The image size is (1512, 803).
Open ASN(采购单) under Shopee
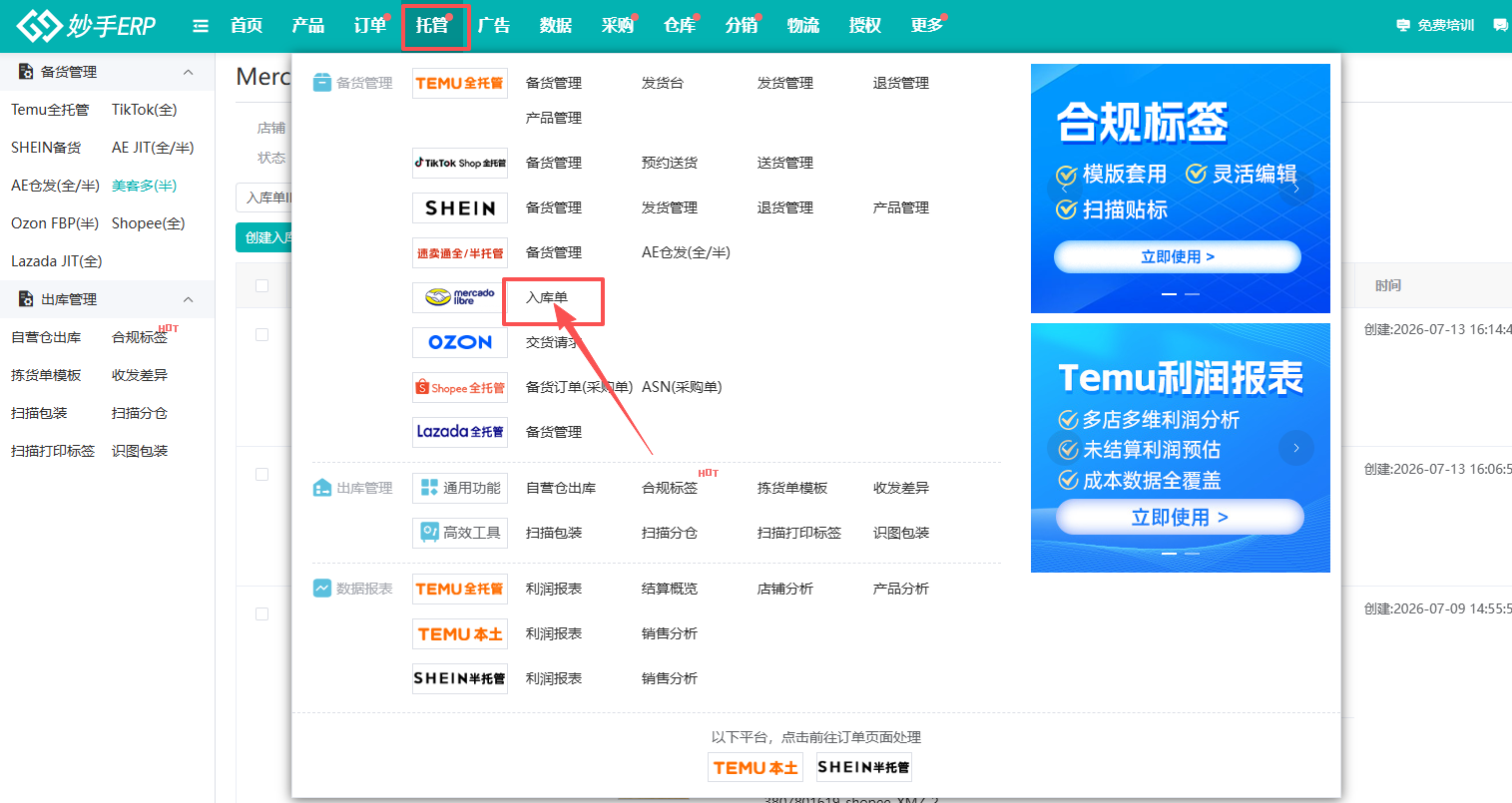coord(682,387)
